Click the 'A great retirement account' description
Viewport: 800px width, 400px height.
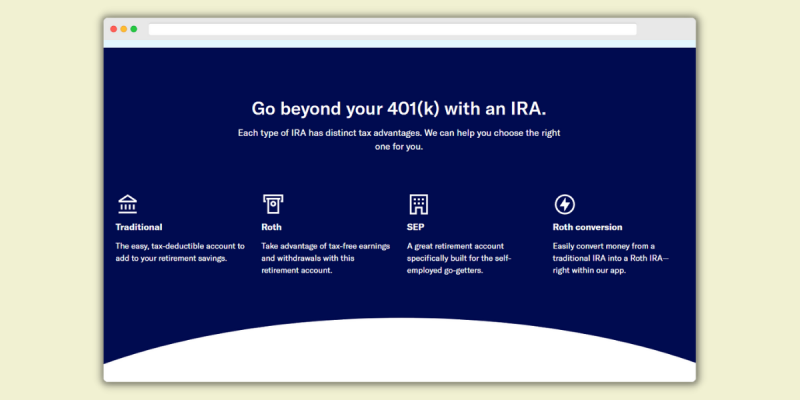coord(459,258)
